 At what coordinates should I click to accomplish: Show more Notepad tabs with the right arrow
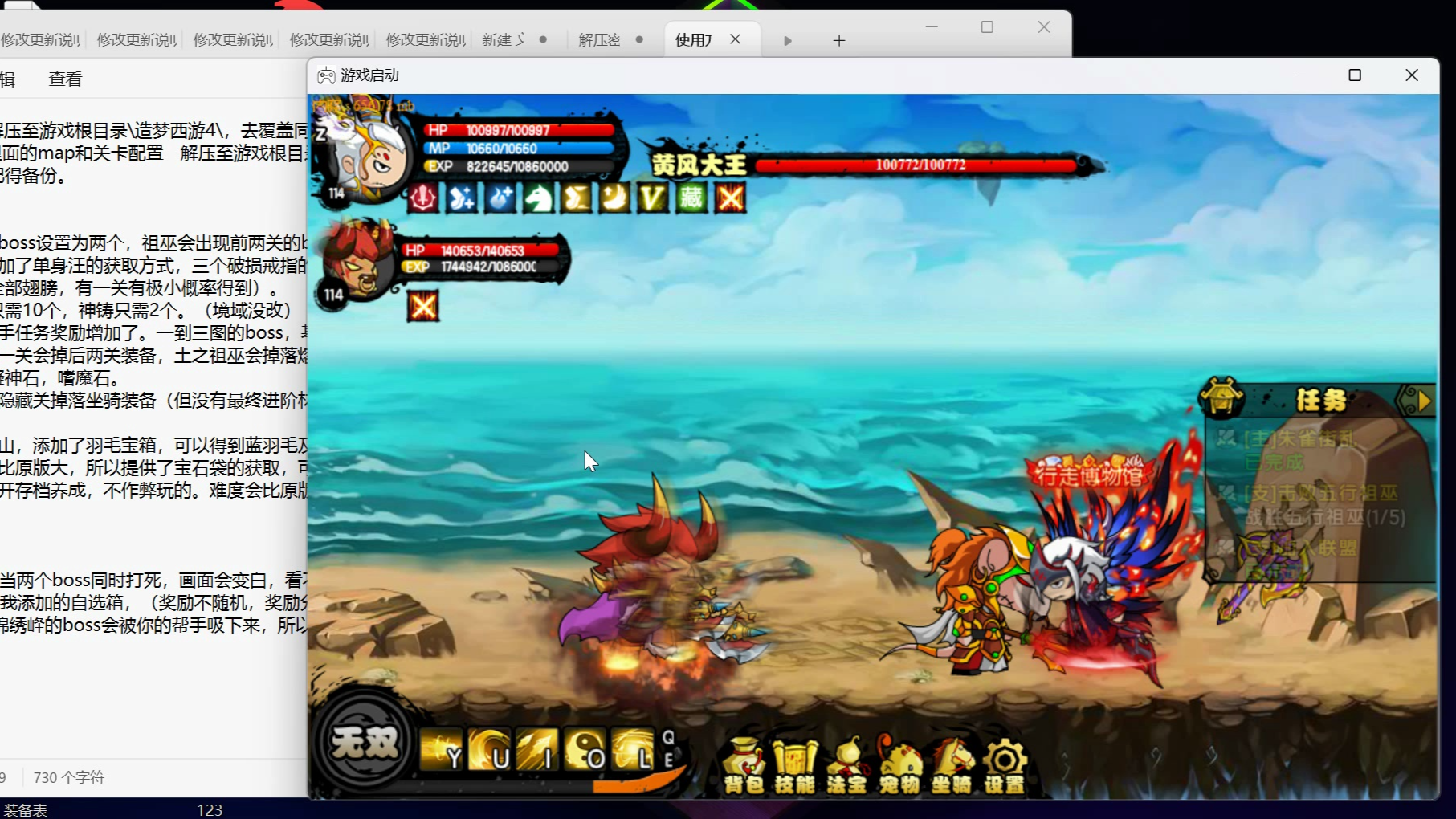[x=788, y=40]
